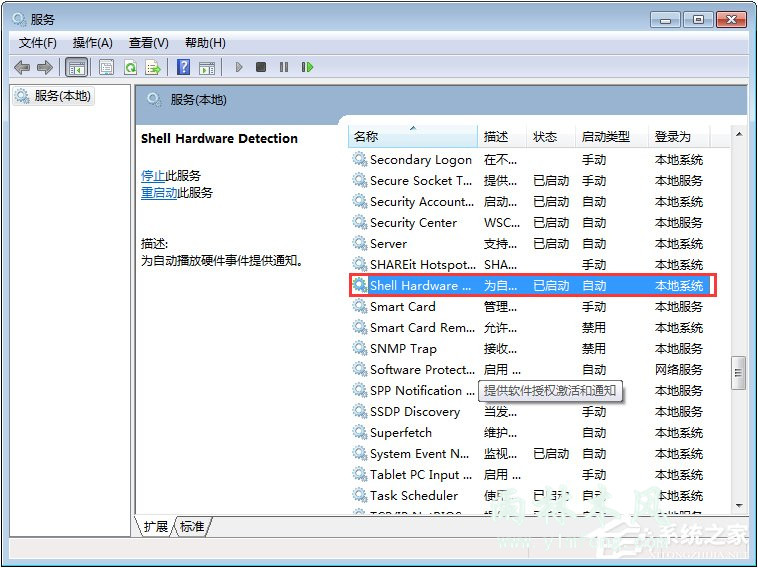This screenshot has width=758, height=568.
Task: Select the Security Account... service row
Action: [x=529, y=202]
